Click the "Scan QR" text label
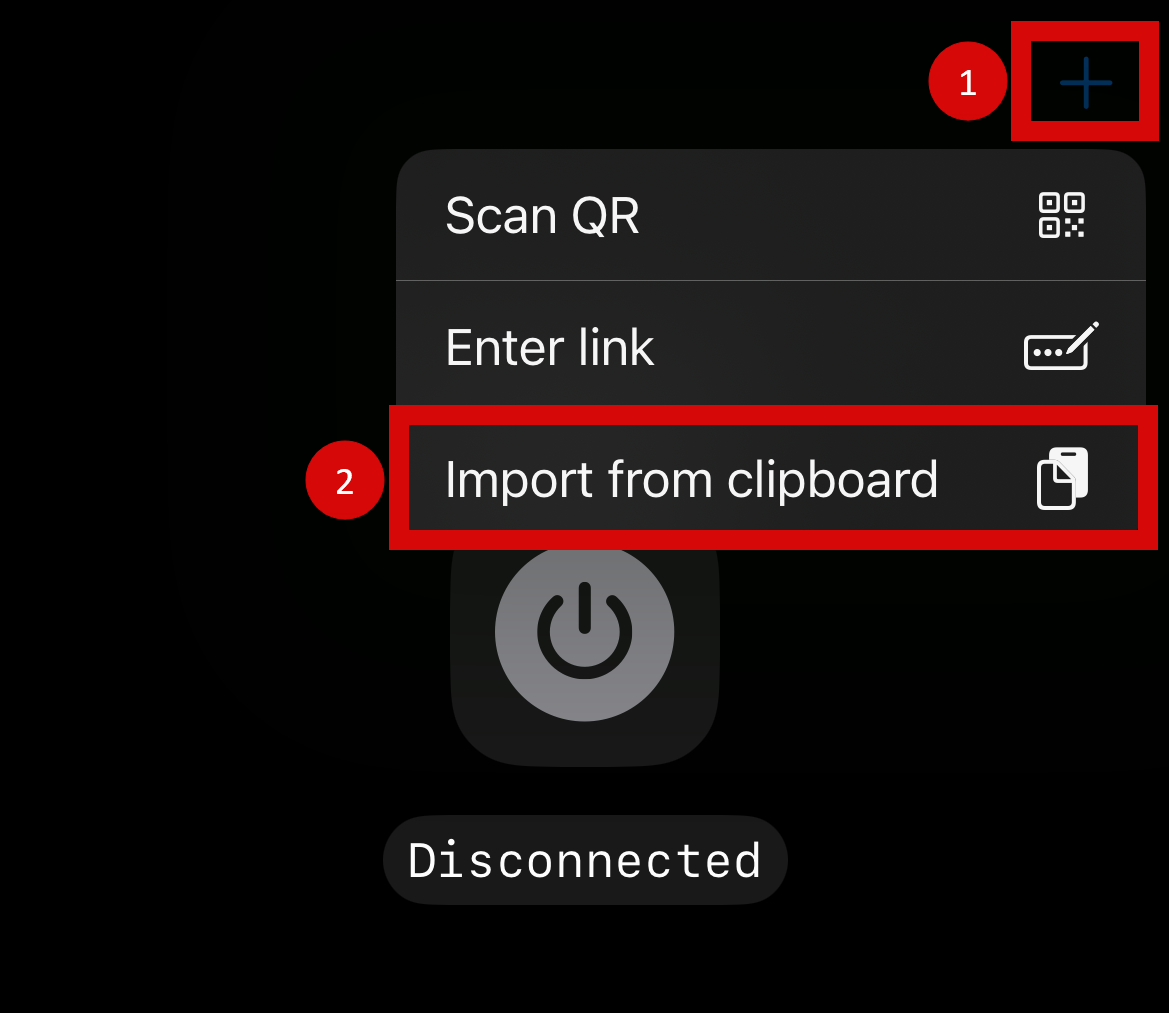1169x1013 pixels. tap(542, 216)
